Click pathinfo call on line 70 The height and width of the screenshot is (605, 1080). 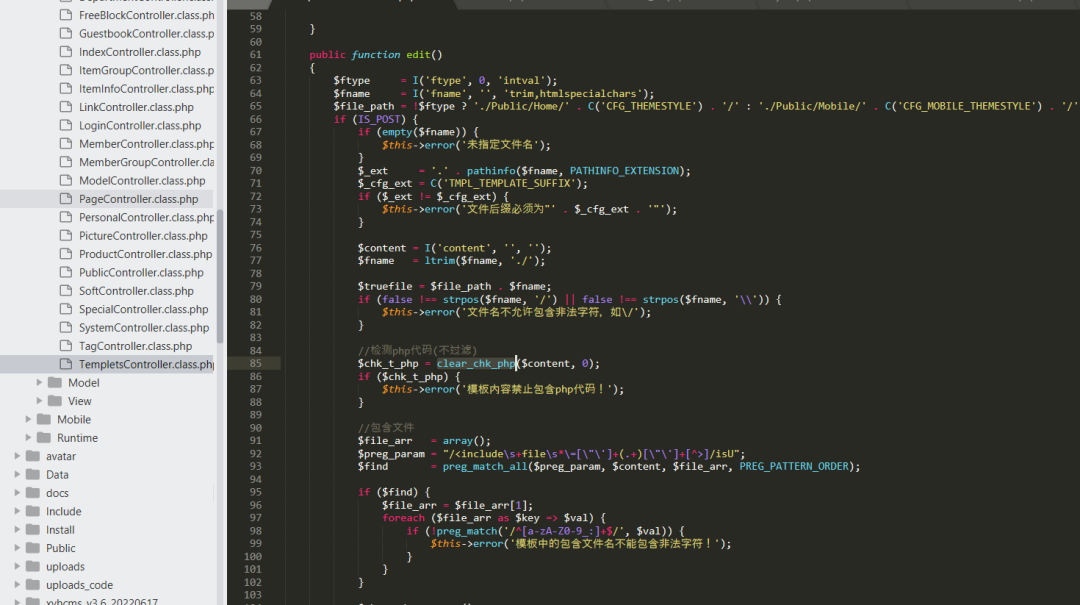tap(491, 171)
